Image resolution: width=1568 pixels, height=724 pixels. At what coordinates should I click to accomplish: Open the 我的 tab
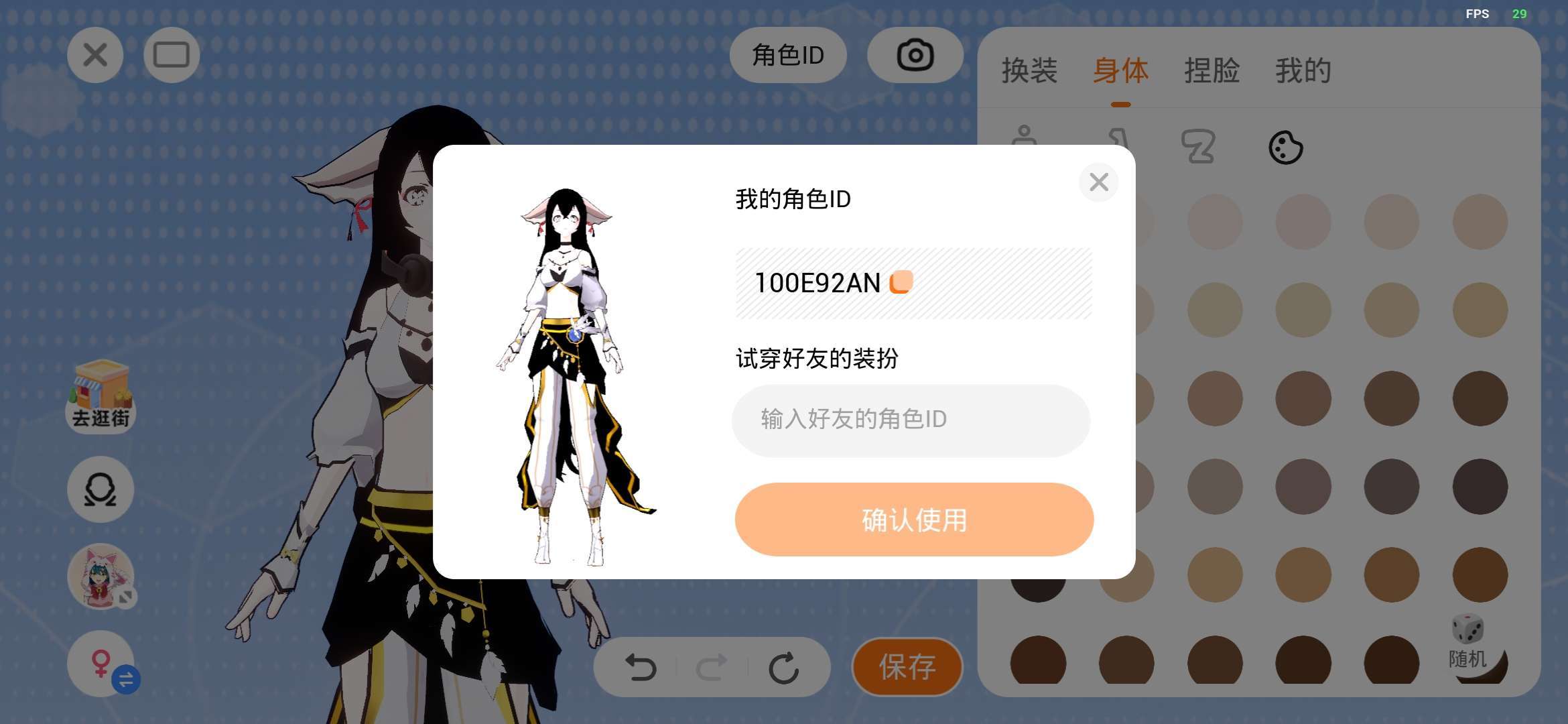pos(1303,70)
